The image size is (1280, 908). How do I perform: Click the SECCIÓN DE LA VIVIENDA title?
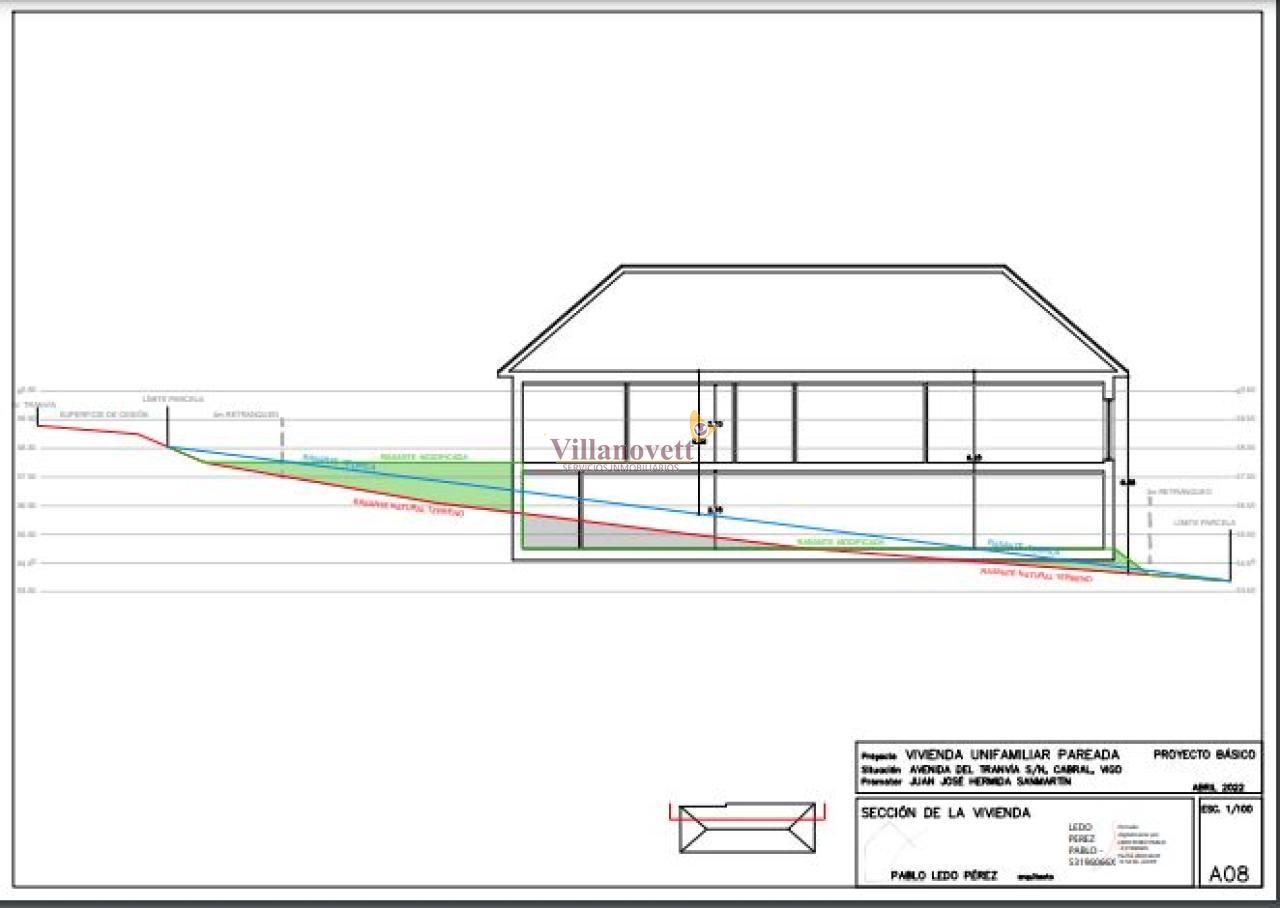click(945, 813)
